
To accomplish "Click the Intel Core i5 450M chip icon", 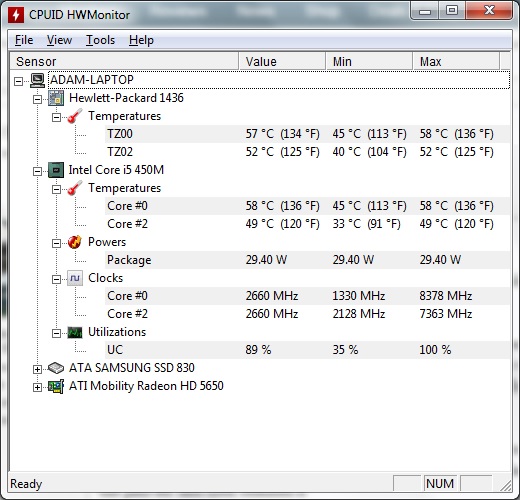I will tap(56, 170).
